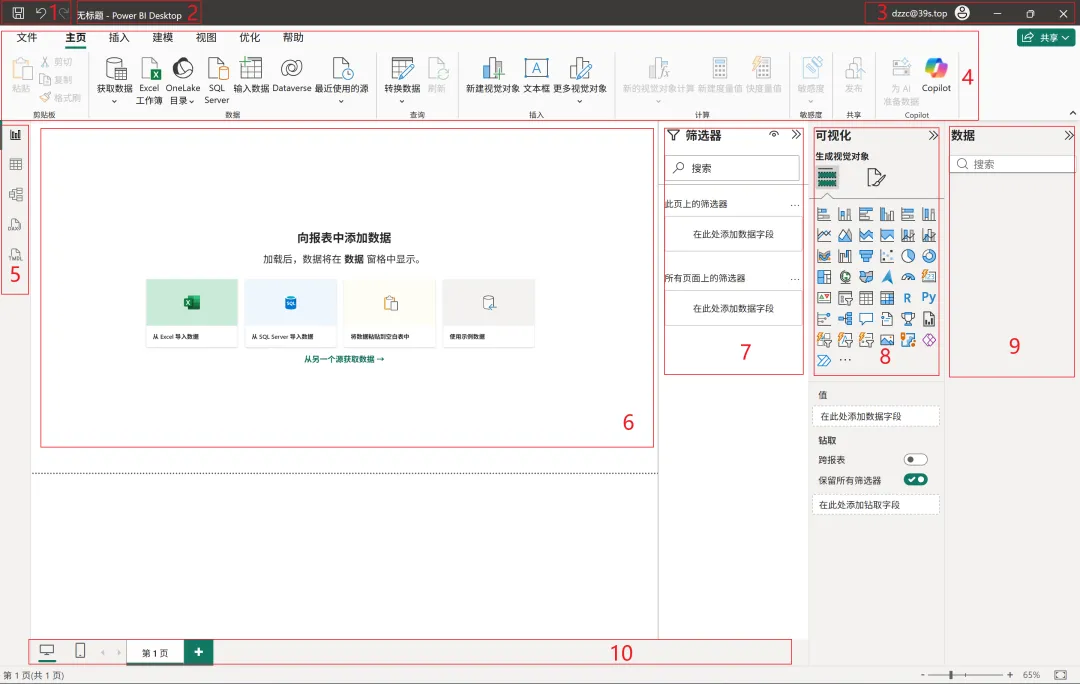Image resolution: width=1080 pixels, height=684 pixels.
Task: Open the format visual brush tab
Action: 875,178
